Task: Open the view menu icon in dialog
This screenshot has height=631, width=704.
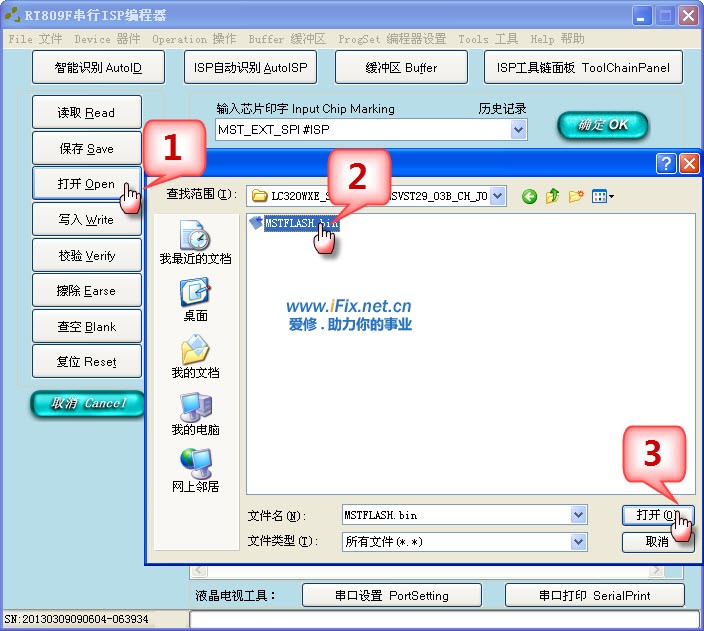Action: tap(603, 196)
